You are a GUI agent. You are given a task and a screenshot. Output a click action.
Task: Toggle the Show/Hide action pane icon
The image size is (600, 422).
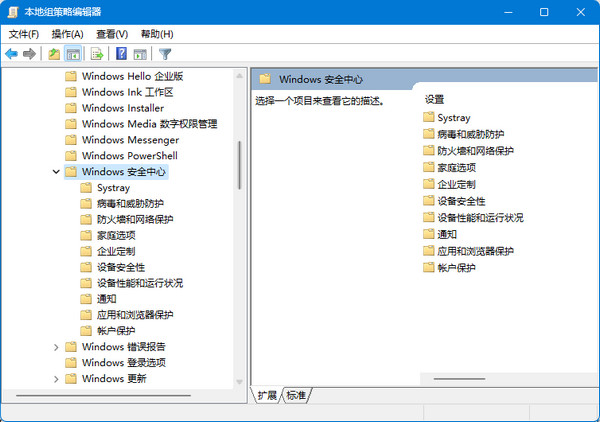pyautogui.click(x=140, y=54)
